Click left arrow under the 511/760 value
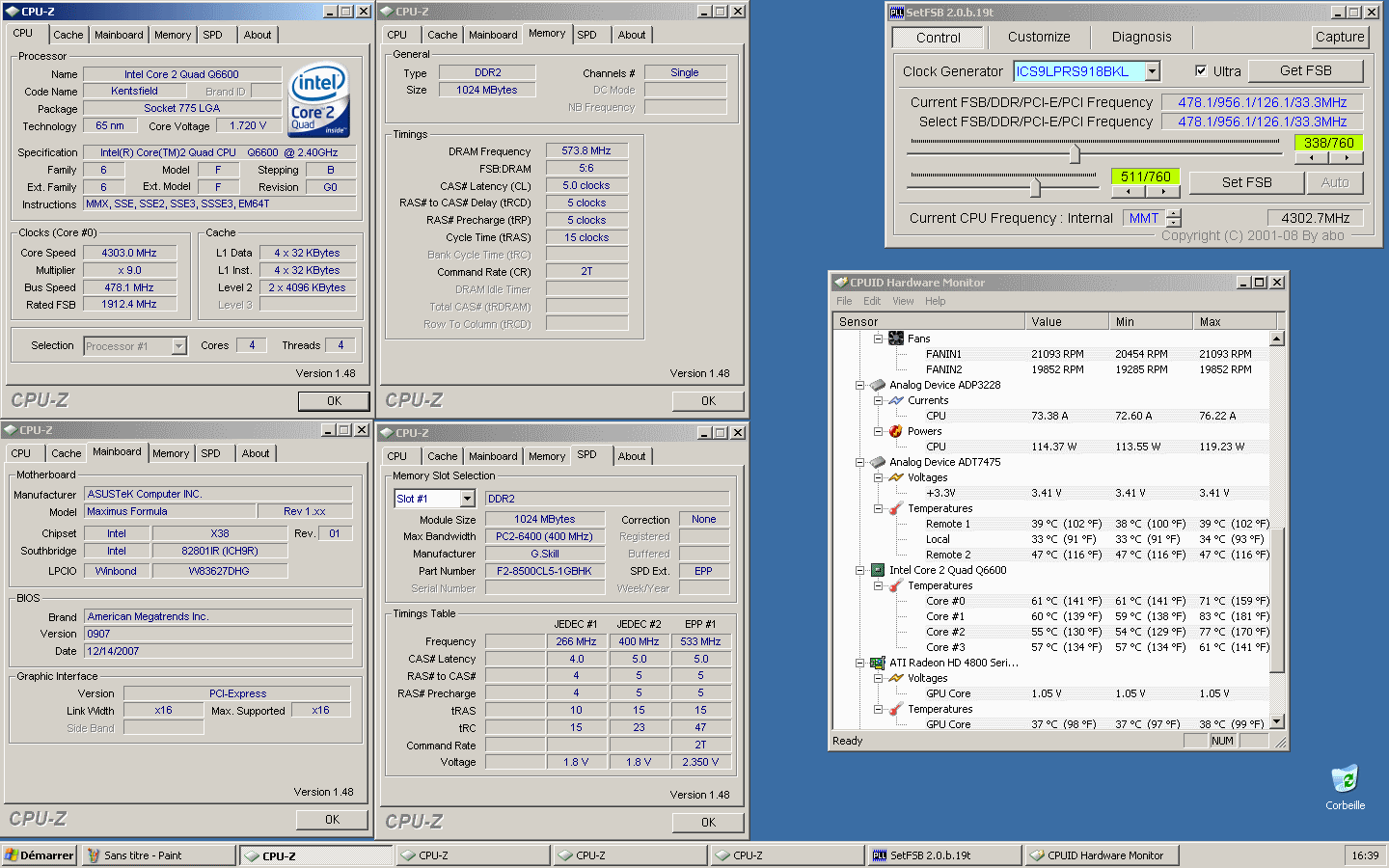 coord(1129,191)
